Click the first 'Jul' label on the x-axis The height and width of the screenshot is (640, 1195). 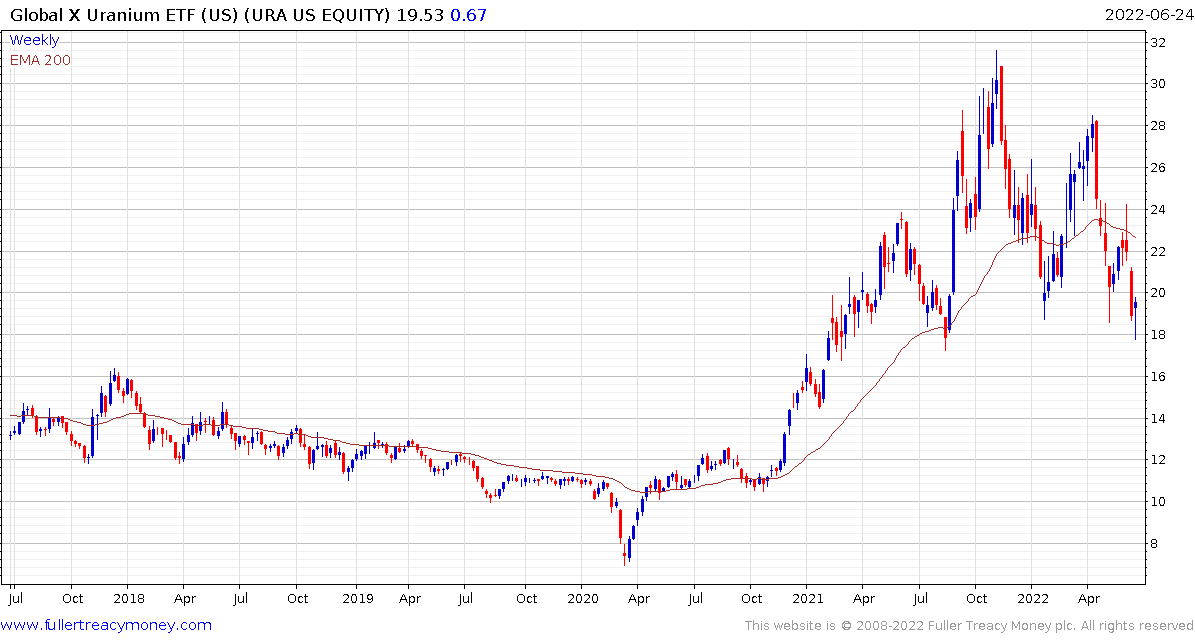[14, 599]
